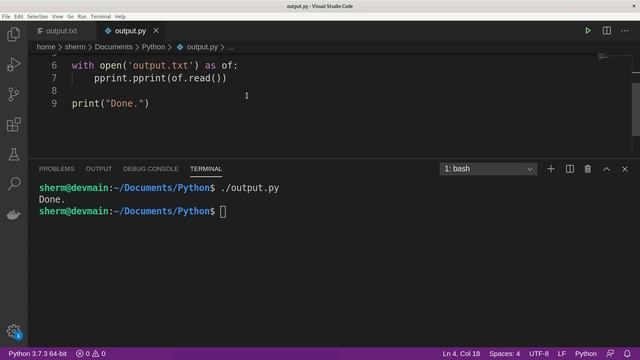This screenshot has width=640, height=360.
Task: Click 'home' breadcrumb segment
Action: pyautogui.click(x=46, y=47)
